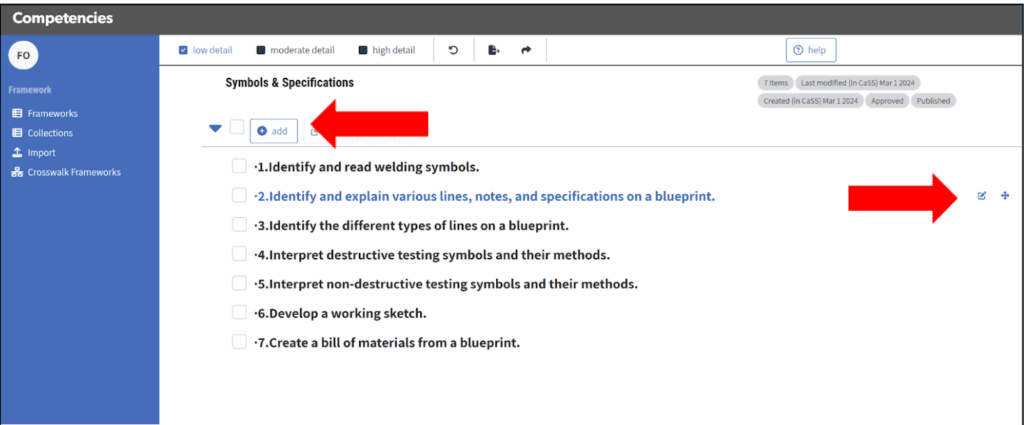The width and height of the screenshot is (1024, 425).
Task: Click the move handle icon for competency 2
Action: click(x=1005, y=196)
